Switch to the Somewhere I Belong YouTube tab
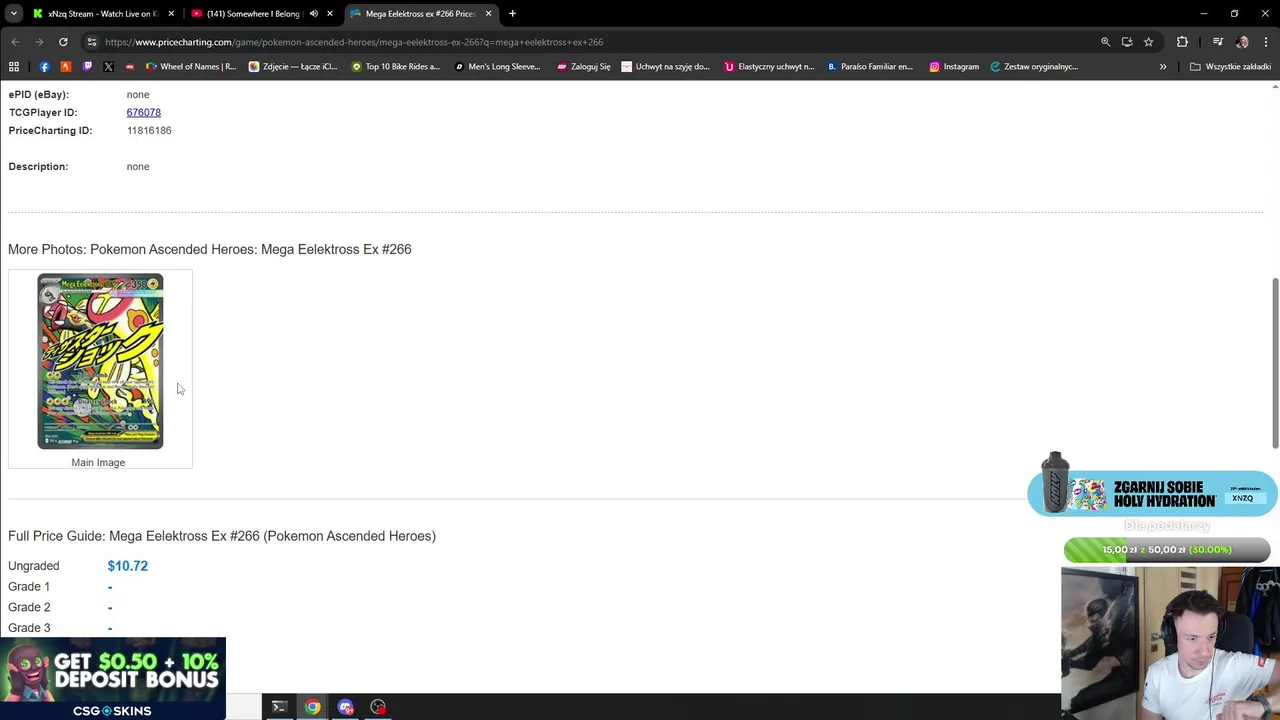Image resolution: width=1280 pixels, height=720 pixels. [253, 14]
